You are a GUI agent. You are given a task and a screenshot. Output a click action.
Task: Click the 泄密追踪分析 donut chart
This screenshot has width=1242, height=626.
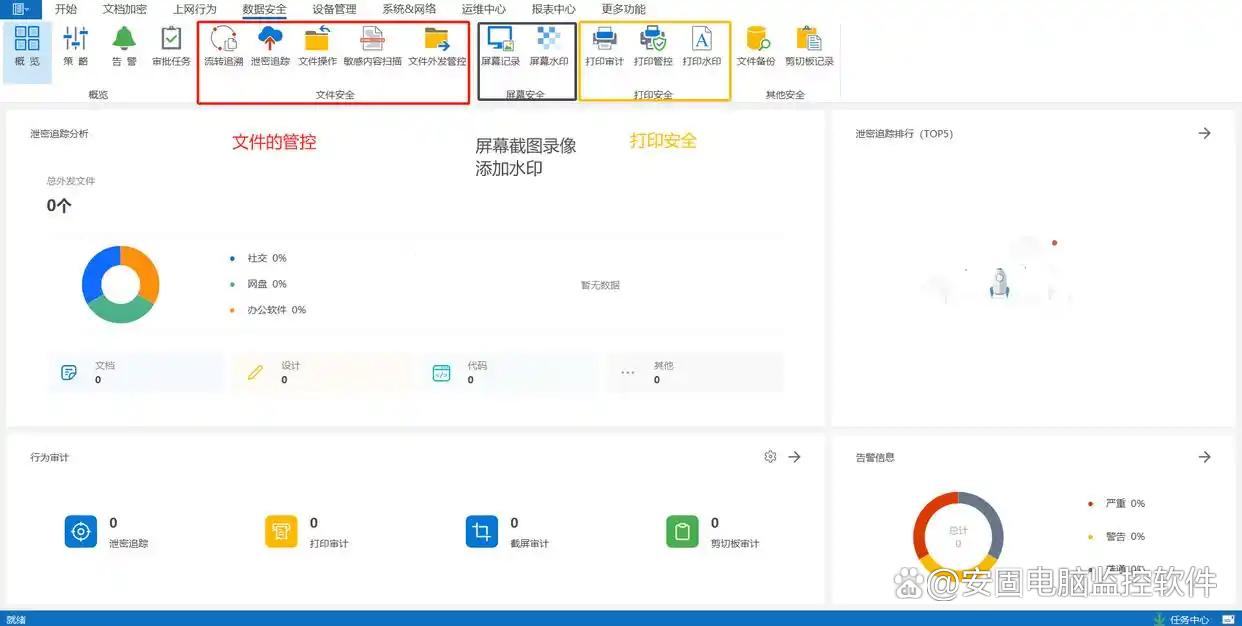coord(120,284)
